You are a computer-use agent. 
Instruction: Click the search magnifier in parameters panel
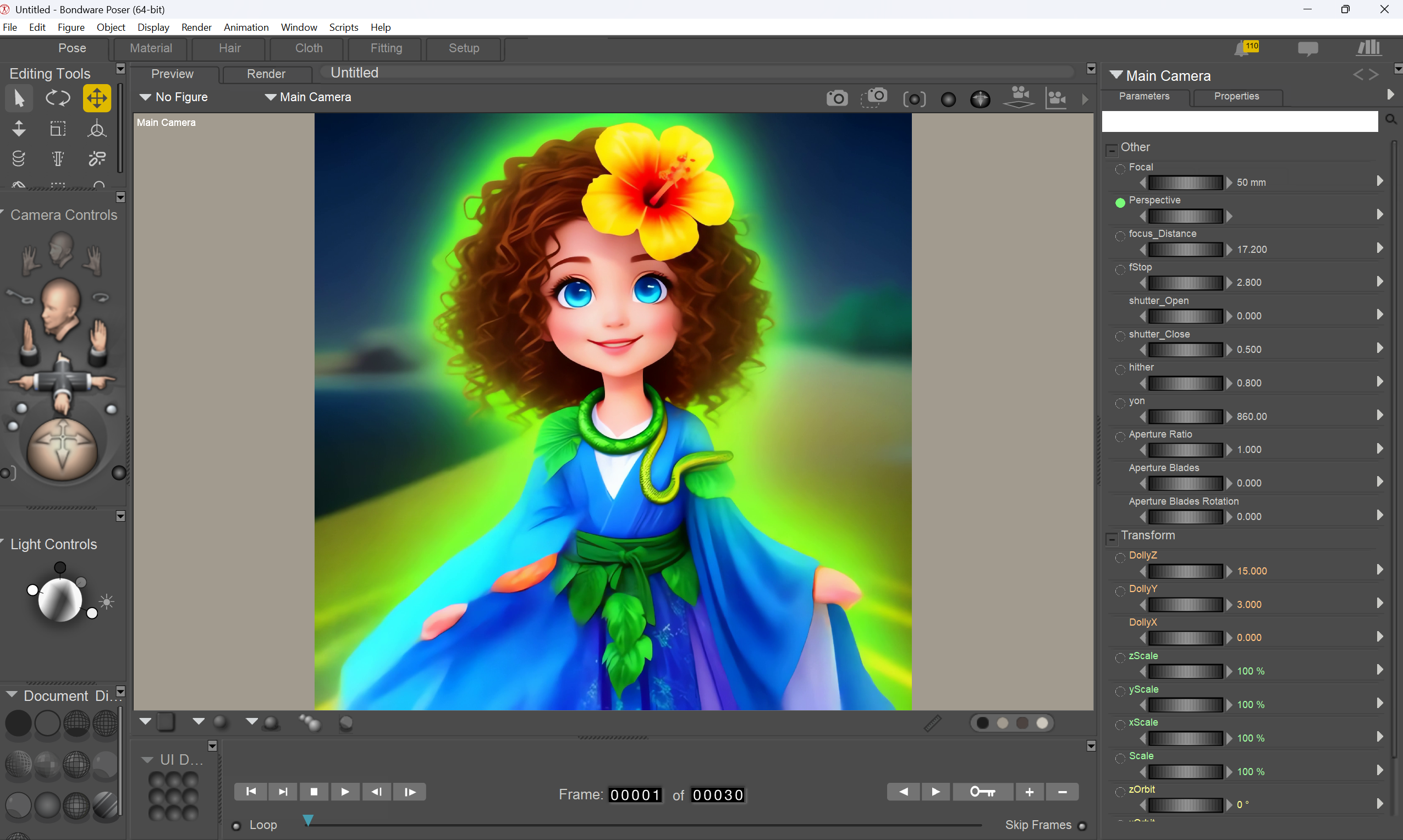pos(1390,119)
